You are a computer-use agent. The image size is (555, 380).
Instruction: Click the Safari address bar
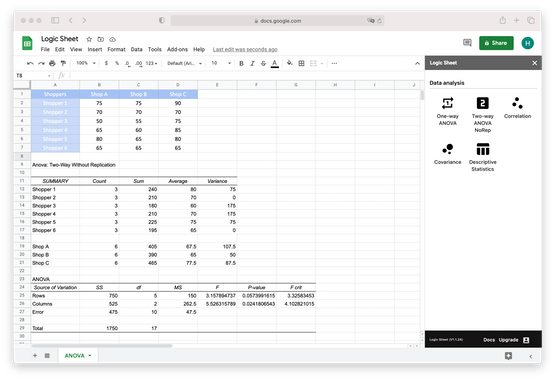pyautogui.click(x=278, y=21)
